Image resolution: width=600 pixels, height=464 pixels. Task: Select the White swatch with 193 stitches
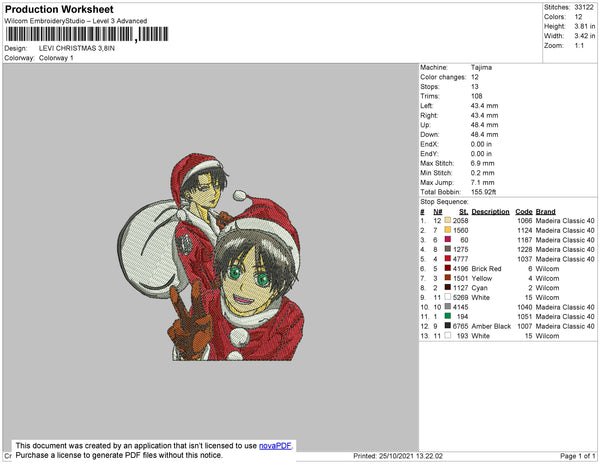tap(448, 335)
